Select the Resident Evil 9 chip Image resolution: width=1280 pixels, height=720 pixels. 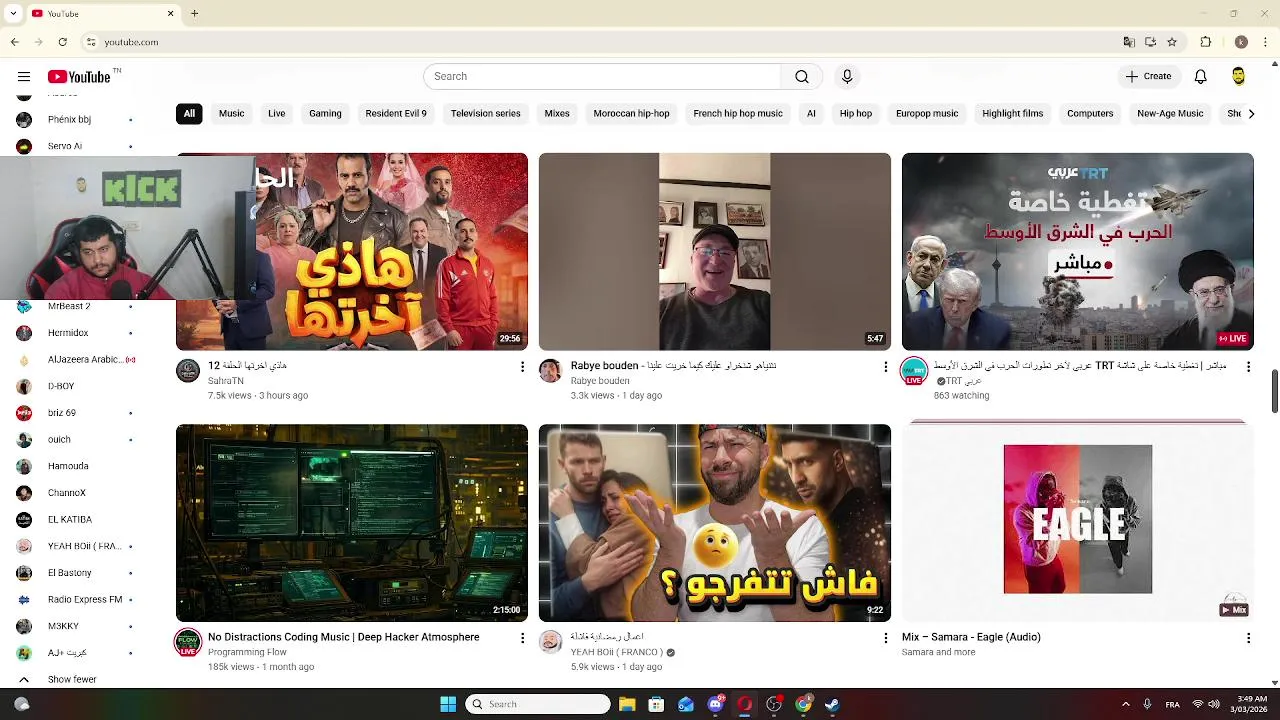(396, 114)
